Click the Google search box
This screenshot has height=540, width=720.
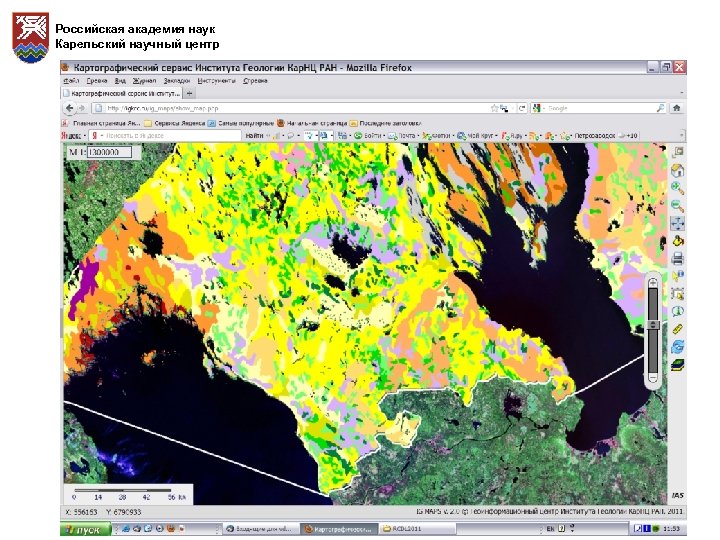[x=597, y=108]
